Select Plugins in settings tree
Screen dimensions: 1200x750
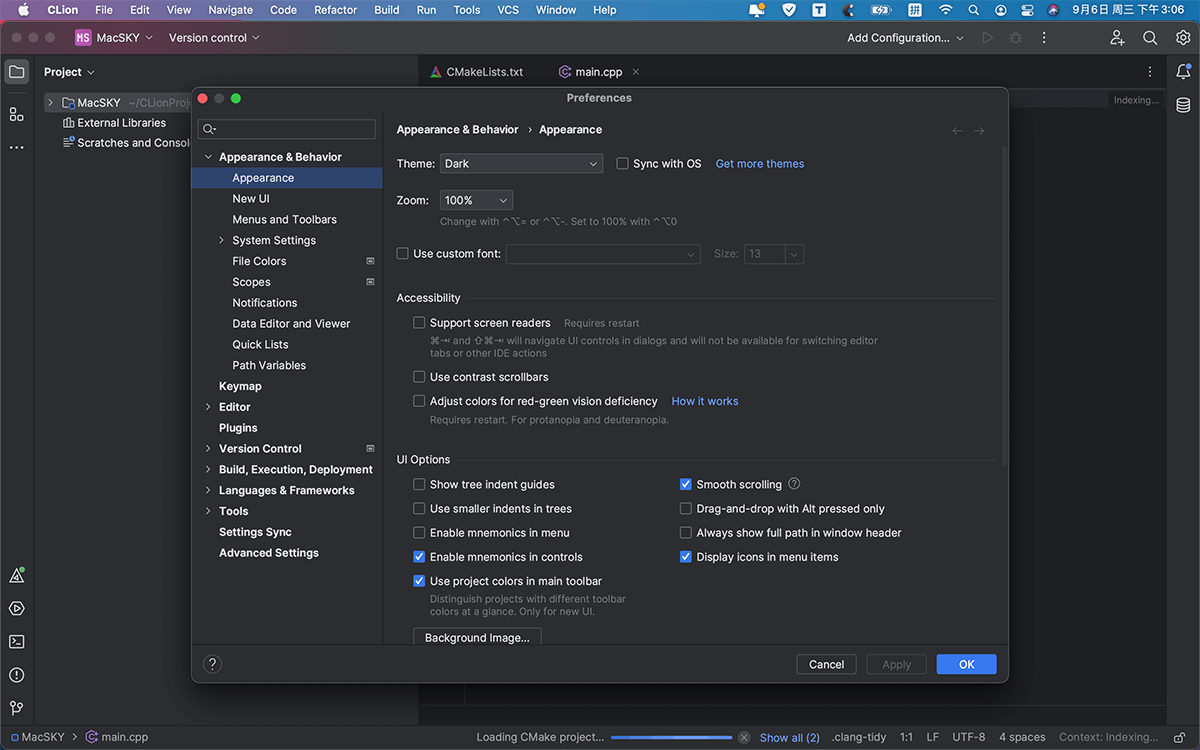click(238, 428)
